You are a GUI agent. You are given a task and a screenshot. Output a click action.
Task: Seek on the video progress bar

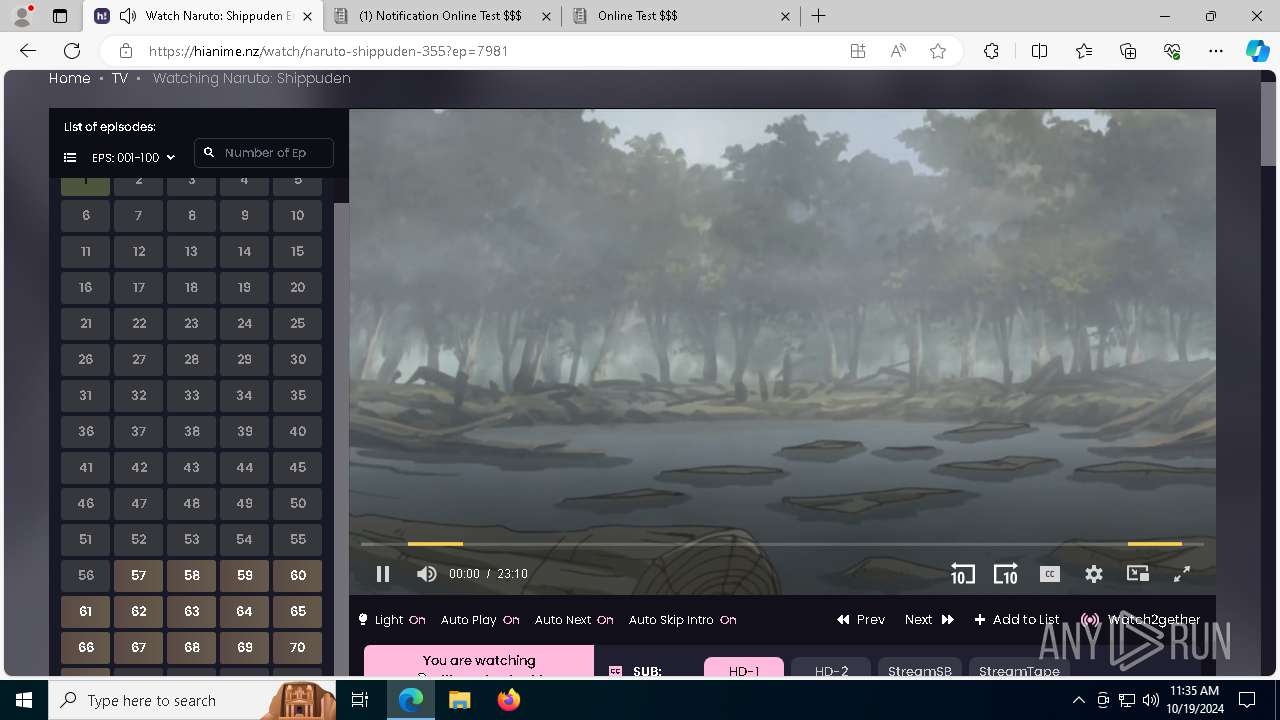click(x=782, y=544)
